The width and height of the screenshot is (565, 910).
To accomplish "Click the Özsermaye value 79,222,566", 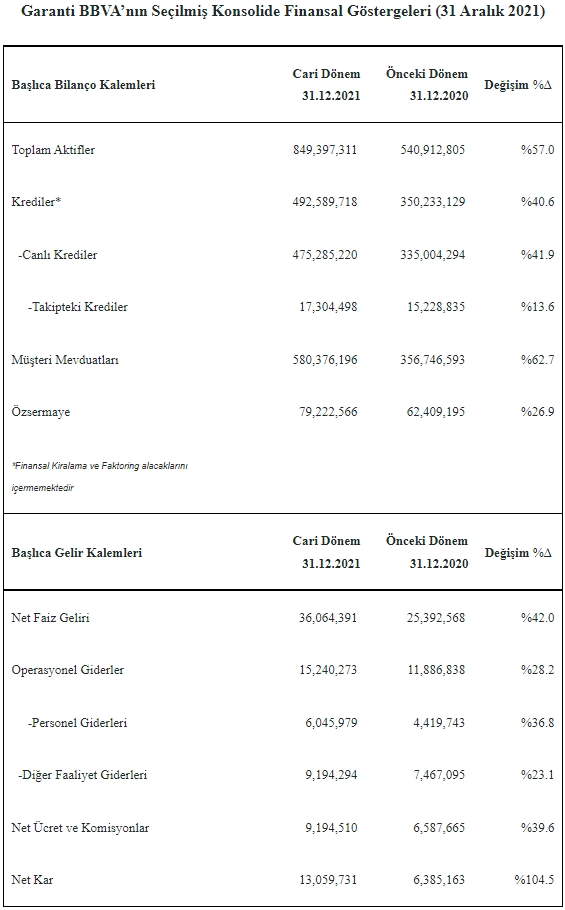I will click(328, 412).
